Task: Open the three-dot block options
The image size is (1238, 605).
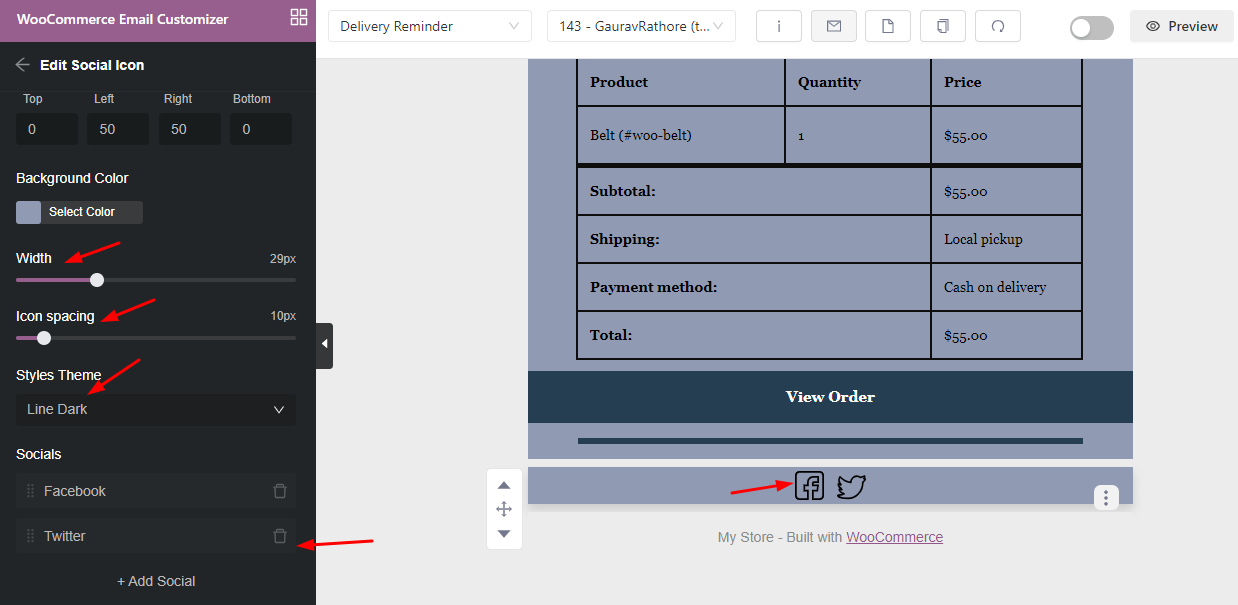Action: pos(1105,497)
